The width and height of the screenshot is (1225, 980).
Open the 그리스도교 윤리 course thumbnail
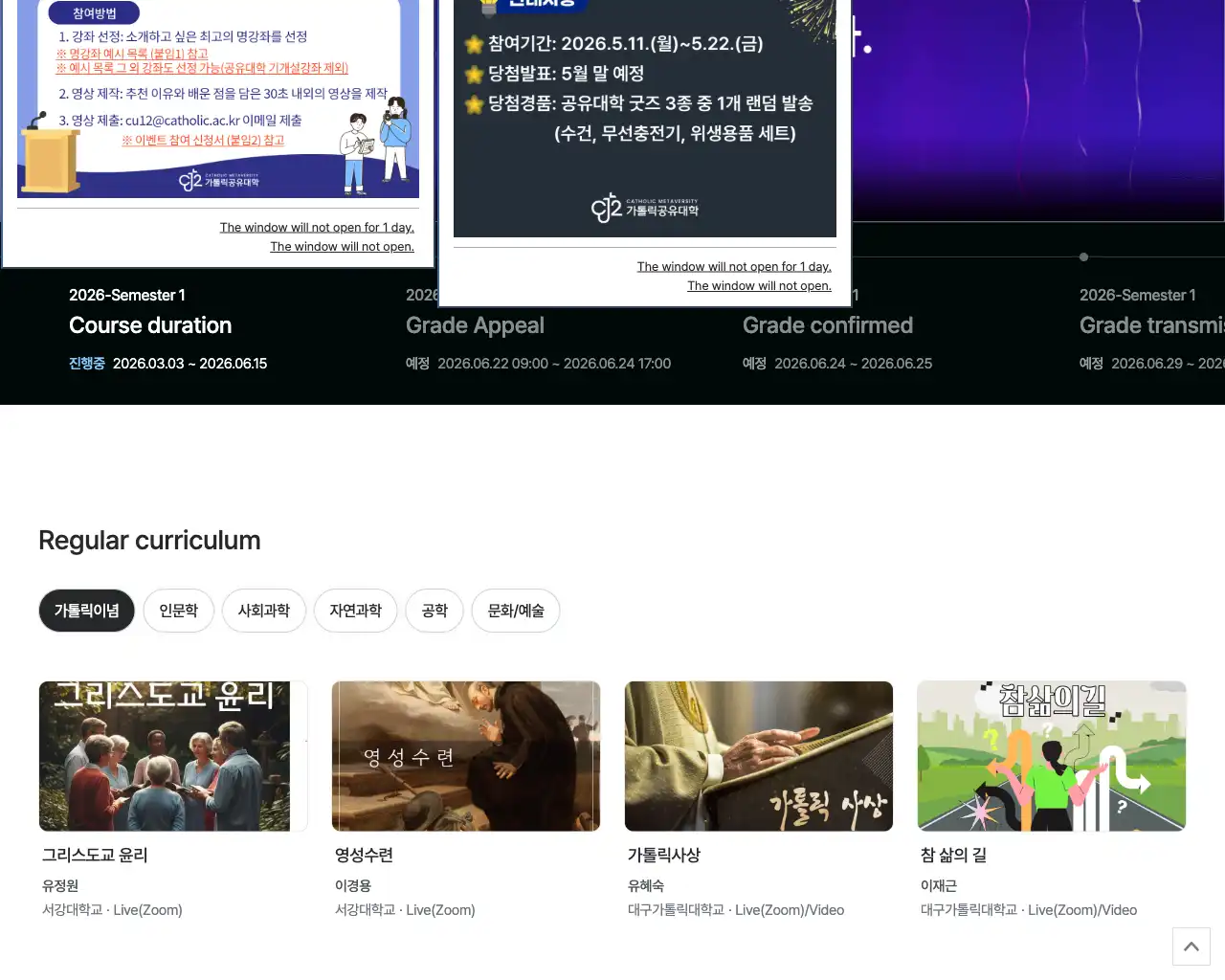(173, 756)
